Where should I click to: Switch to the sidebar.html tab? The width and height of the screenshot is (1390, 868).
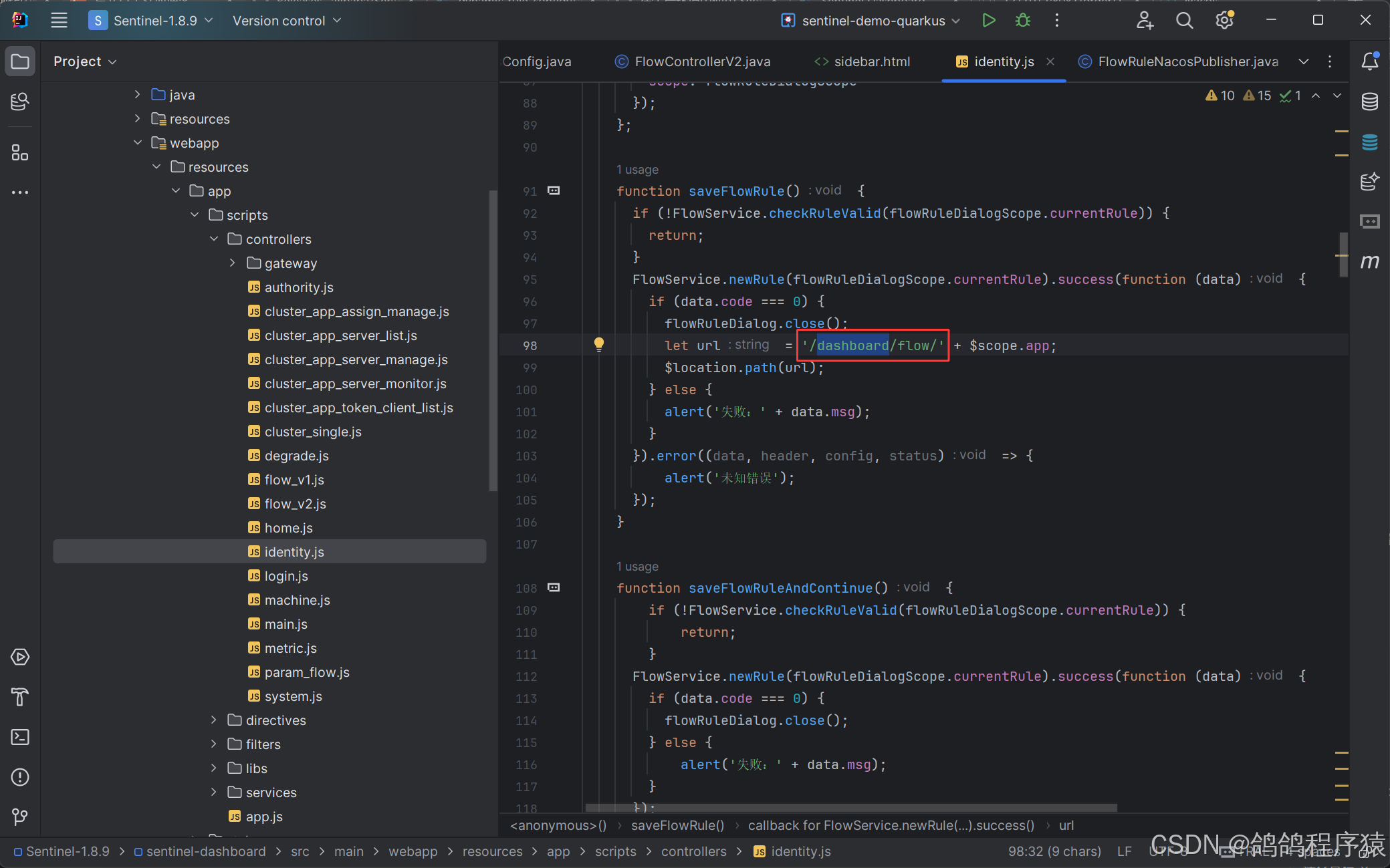coord(871,61)
